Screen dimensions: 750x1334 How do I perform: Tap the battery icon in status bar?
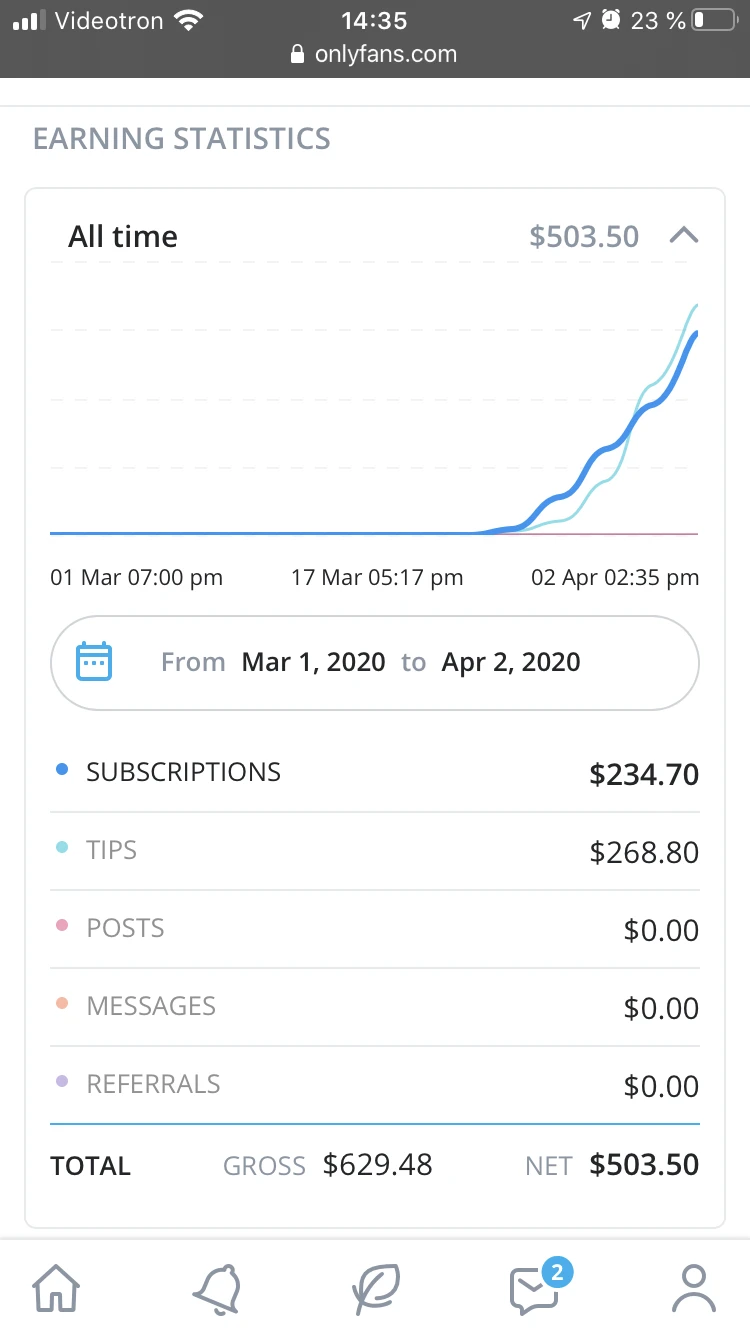click(713, 20)
